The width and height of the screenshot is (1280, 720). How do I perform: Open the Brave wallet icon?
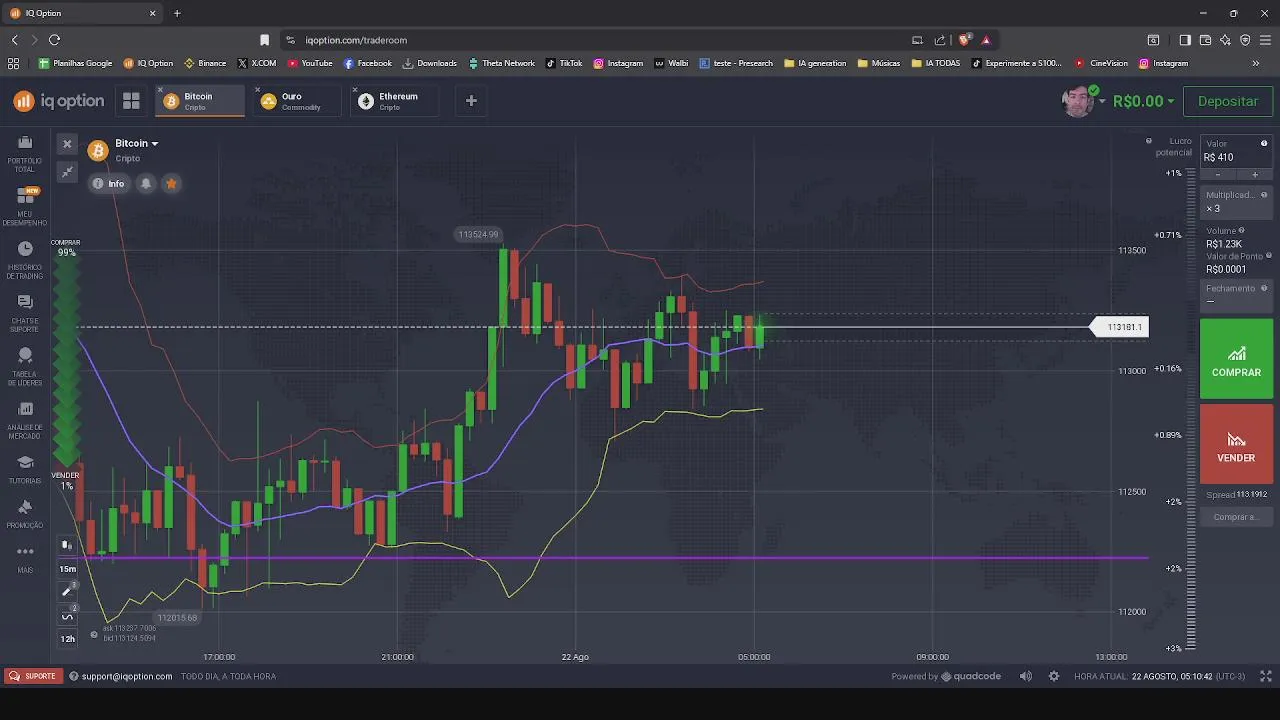coord(1205,40)
